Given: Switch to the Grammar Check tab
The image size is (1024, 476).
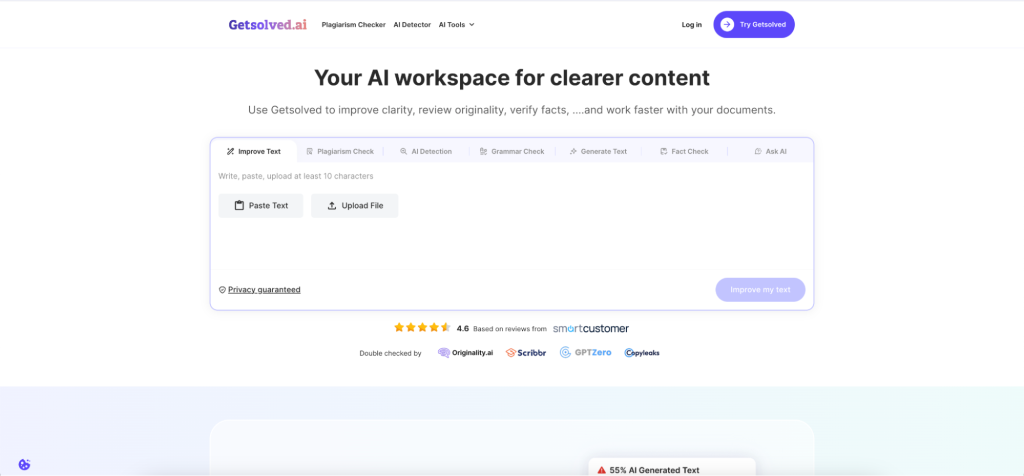Looking at the screenshot, I should (x=512, y=151).
